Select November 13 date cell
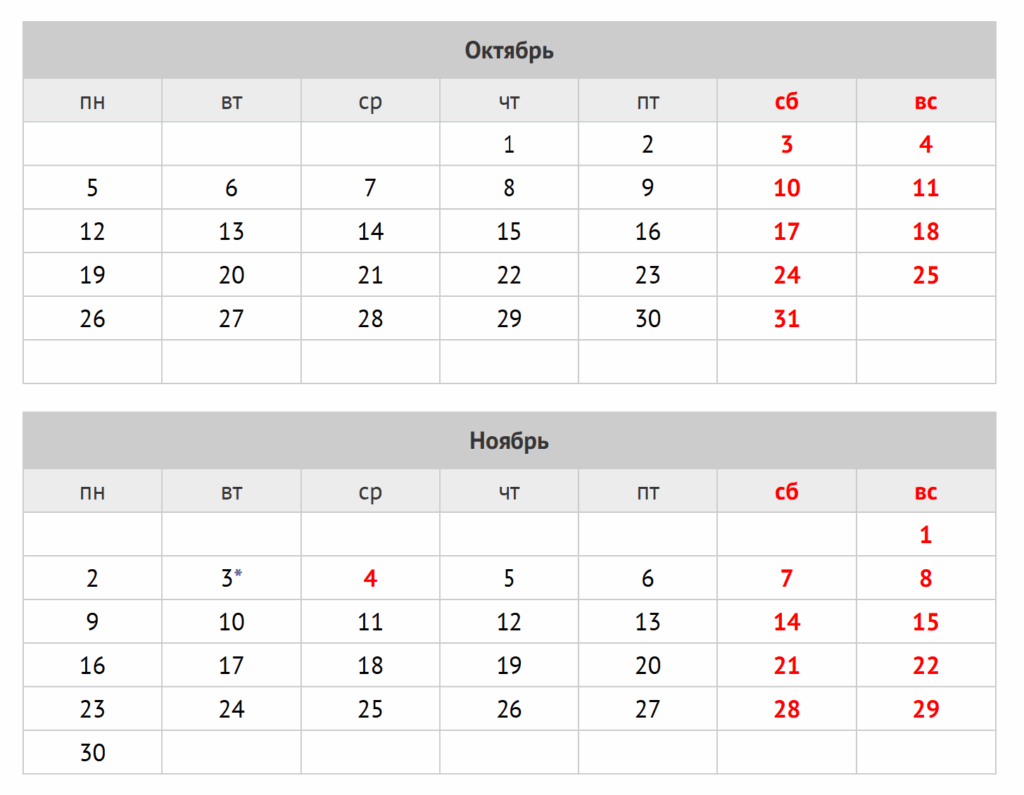This screenshot has width=1024, height=795. [x=648, y=622]
